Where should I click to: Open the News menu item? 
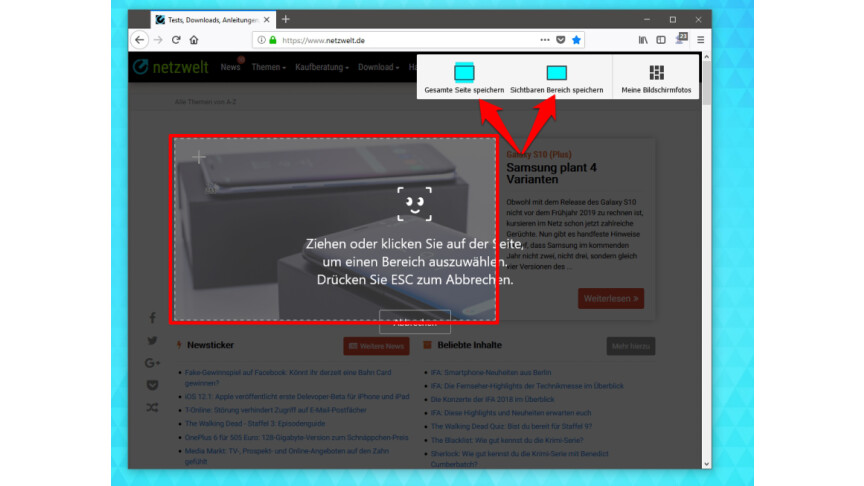(230, 67)
